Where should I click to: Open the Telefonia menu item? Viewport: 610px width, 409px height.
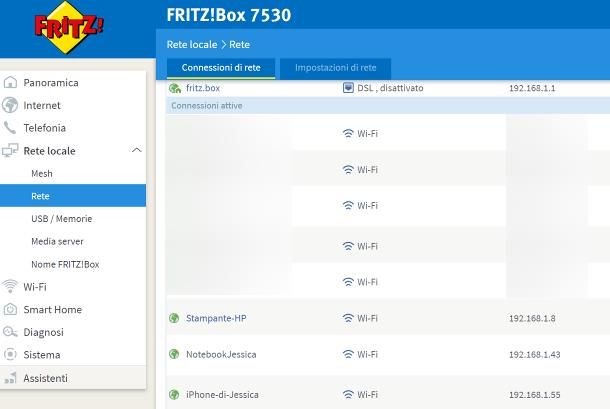73,128
